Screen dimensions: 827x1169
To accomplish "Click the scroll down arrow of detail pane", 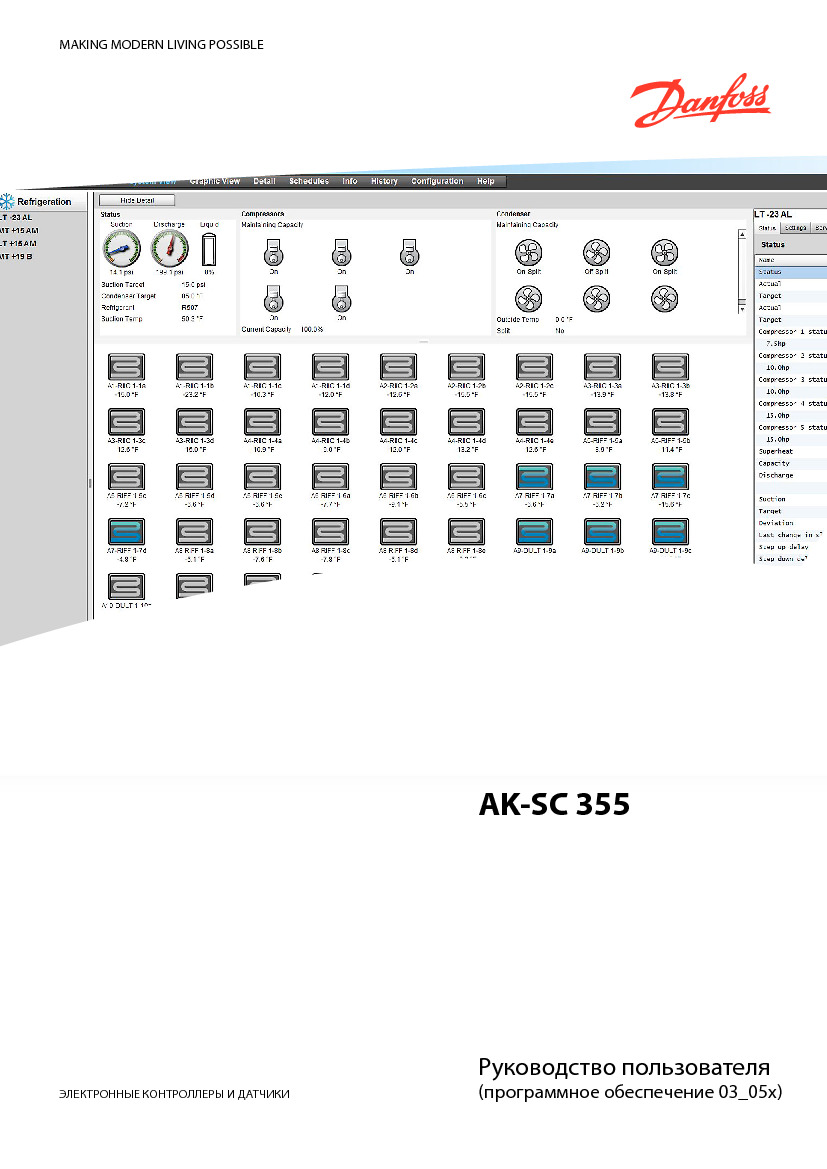I will click(x=742, y=308).
